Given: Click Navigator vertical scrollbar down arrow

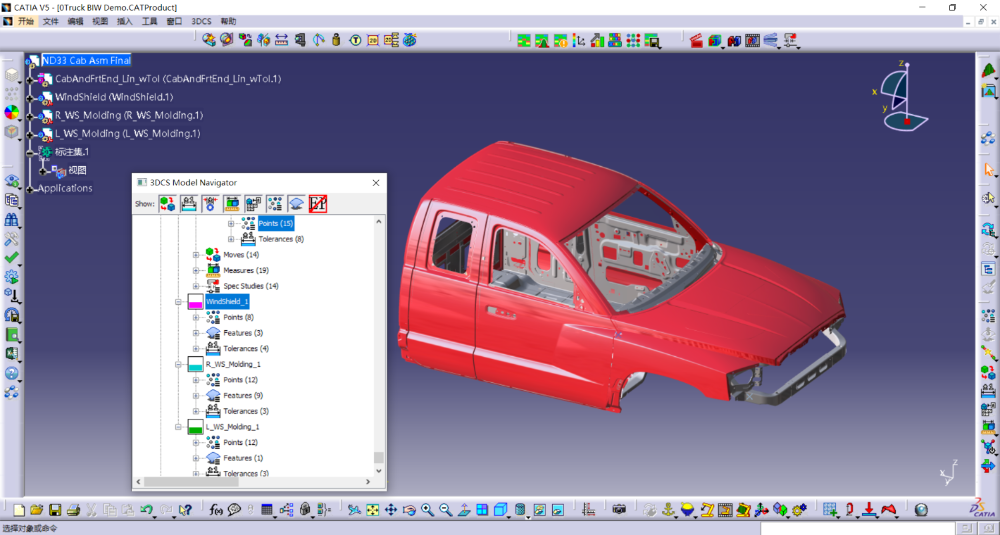Looking at the screenshot, I should tap(379, 471).
